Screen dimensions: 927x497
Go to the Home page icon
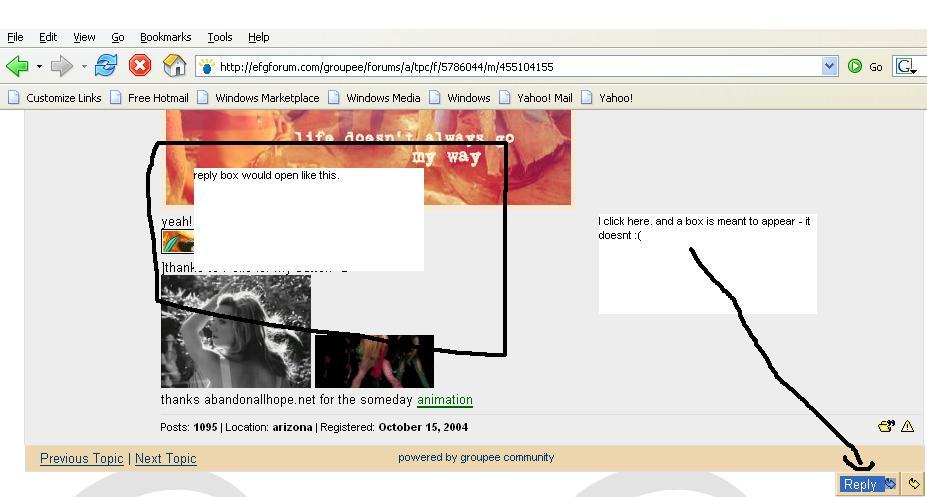(x=174, y=67)
